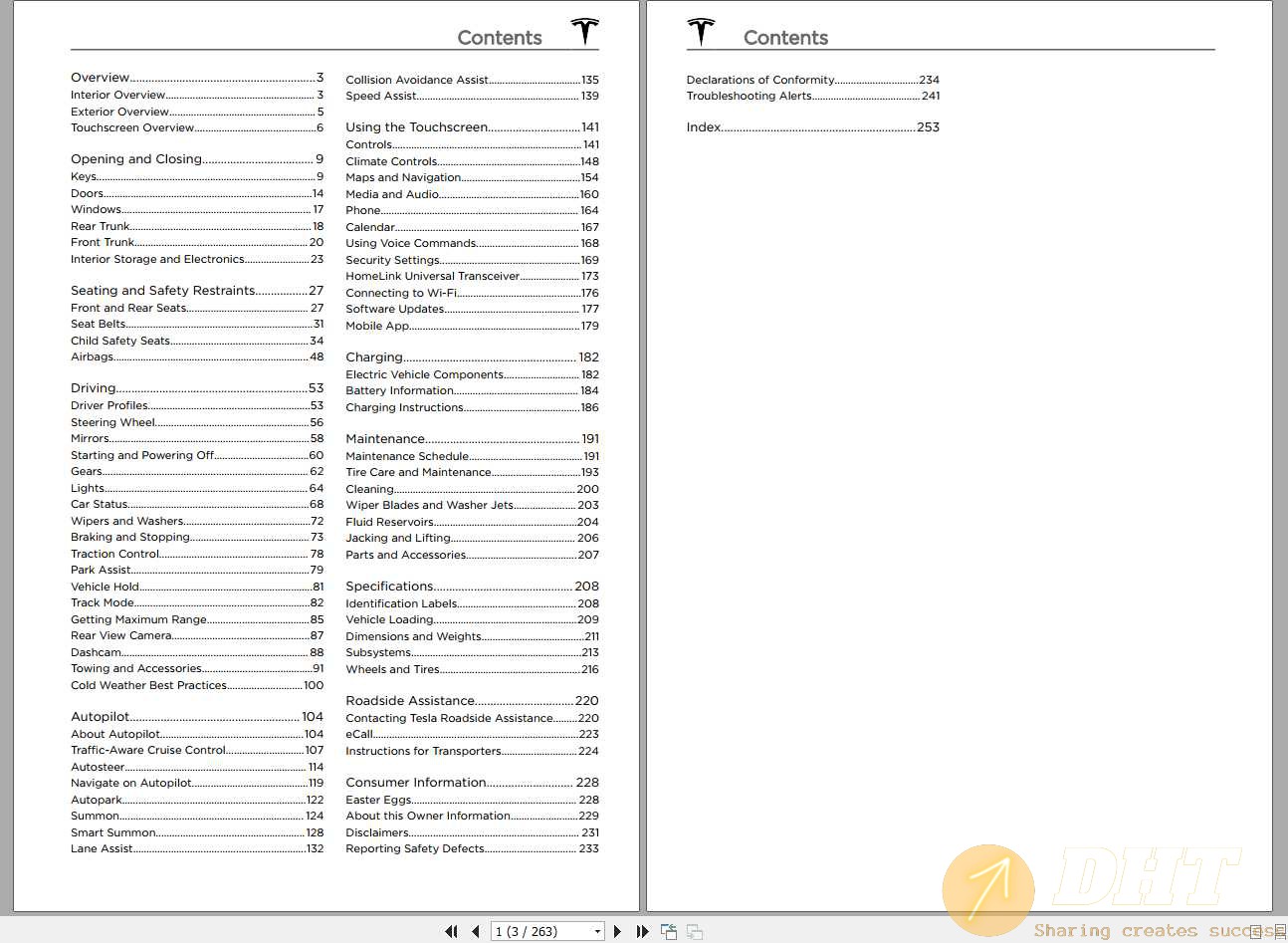Click the Maps and Navigation entry
Screen dimensions: 1288x943
472,177
